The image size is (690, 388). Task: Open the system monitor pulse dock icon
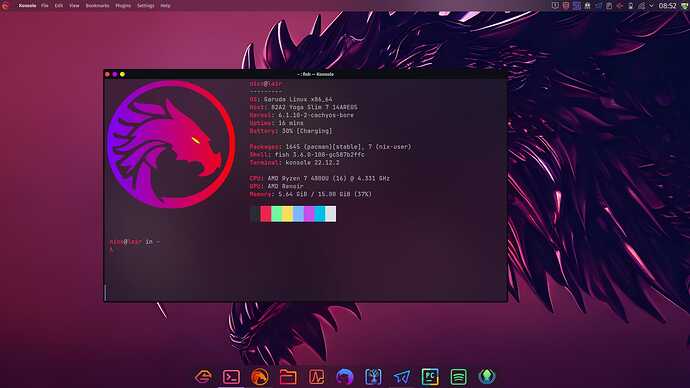[x=316, y=377]
